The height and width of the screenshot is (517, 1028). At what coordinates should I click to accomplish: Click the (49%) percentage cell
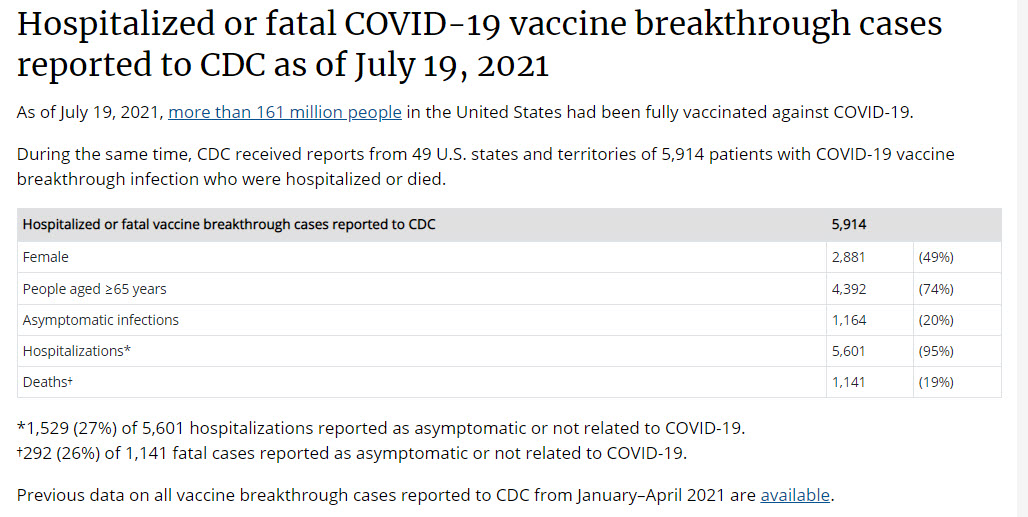point(936,257)
